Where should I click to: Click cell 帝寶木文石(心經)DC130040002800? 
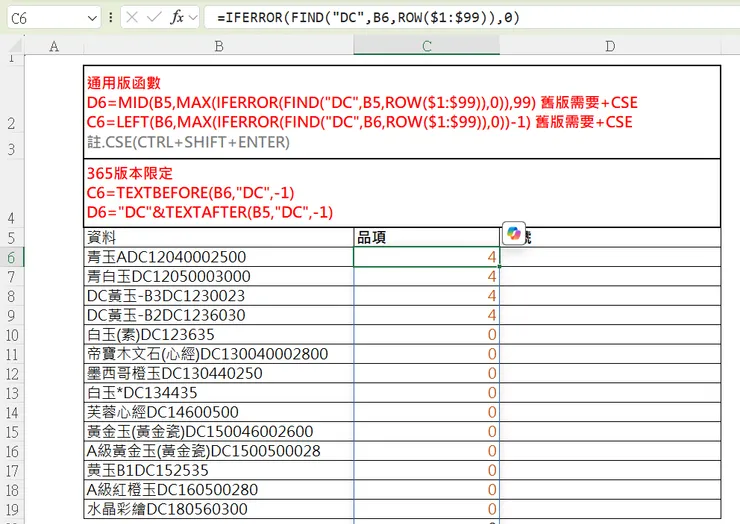(x=219, y=354)
